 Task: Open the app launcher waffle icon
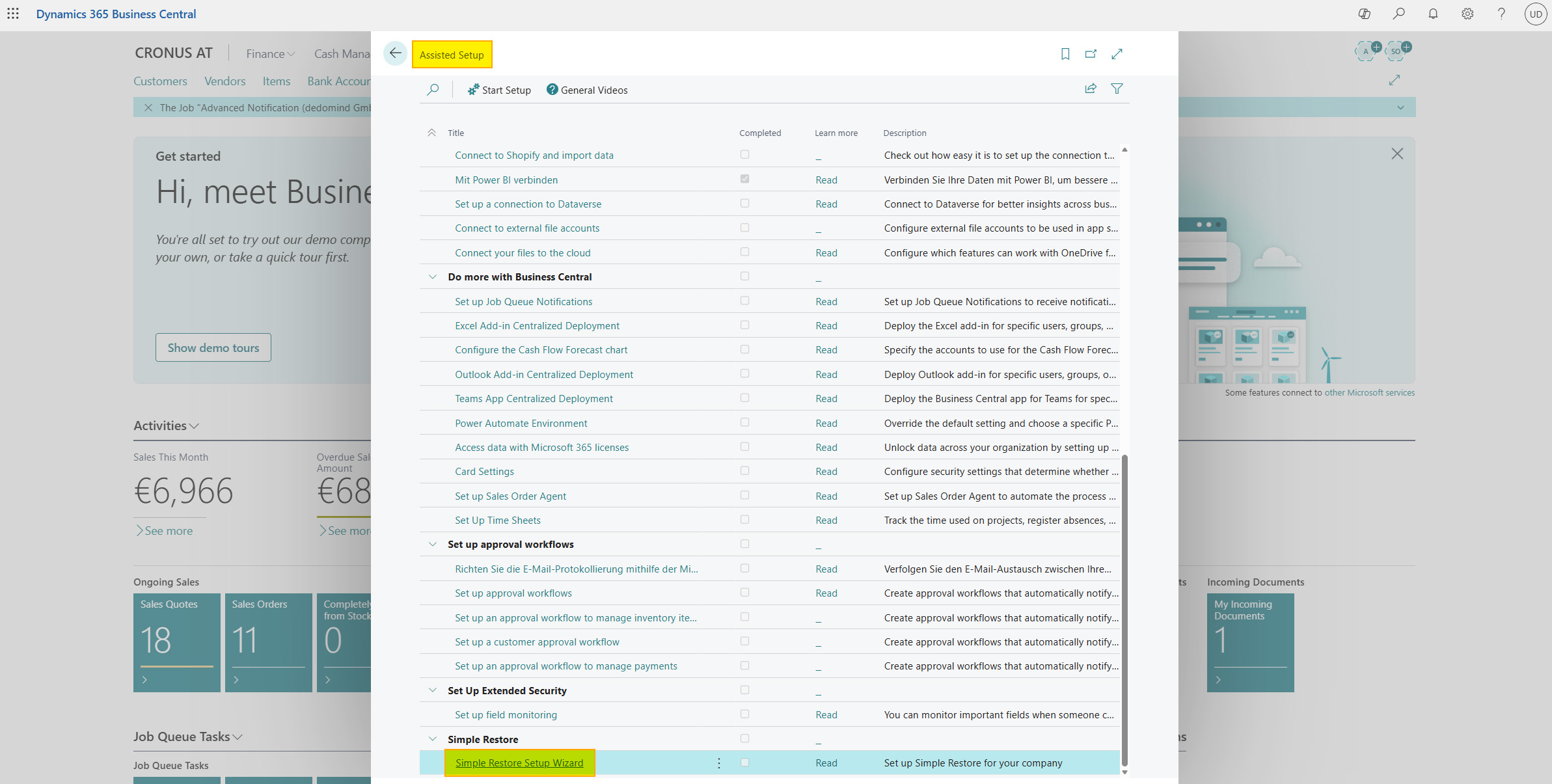pyautogui.click(x=13, y=14)
